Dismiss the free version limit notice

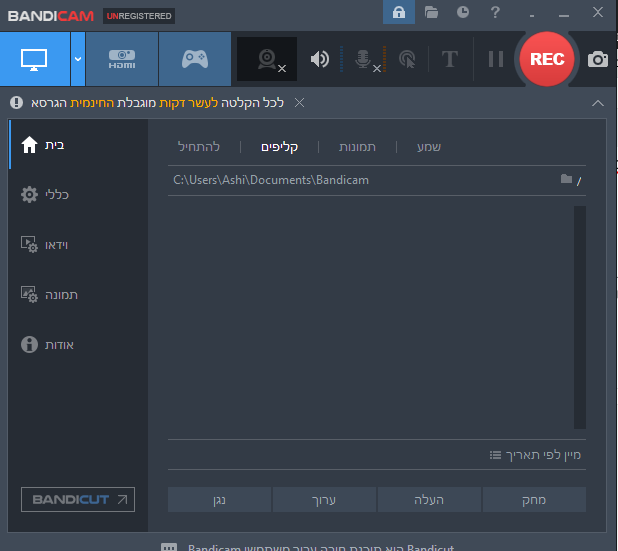point(300,103)
